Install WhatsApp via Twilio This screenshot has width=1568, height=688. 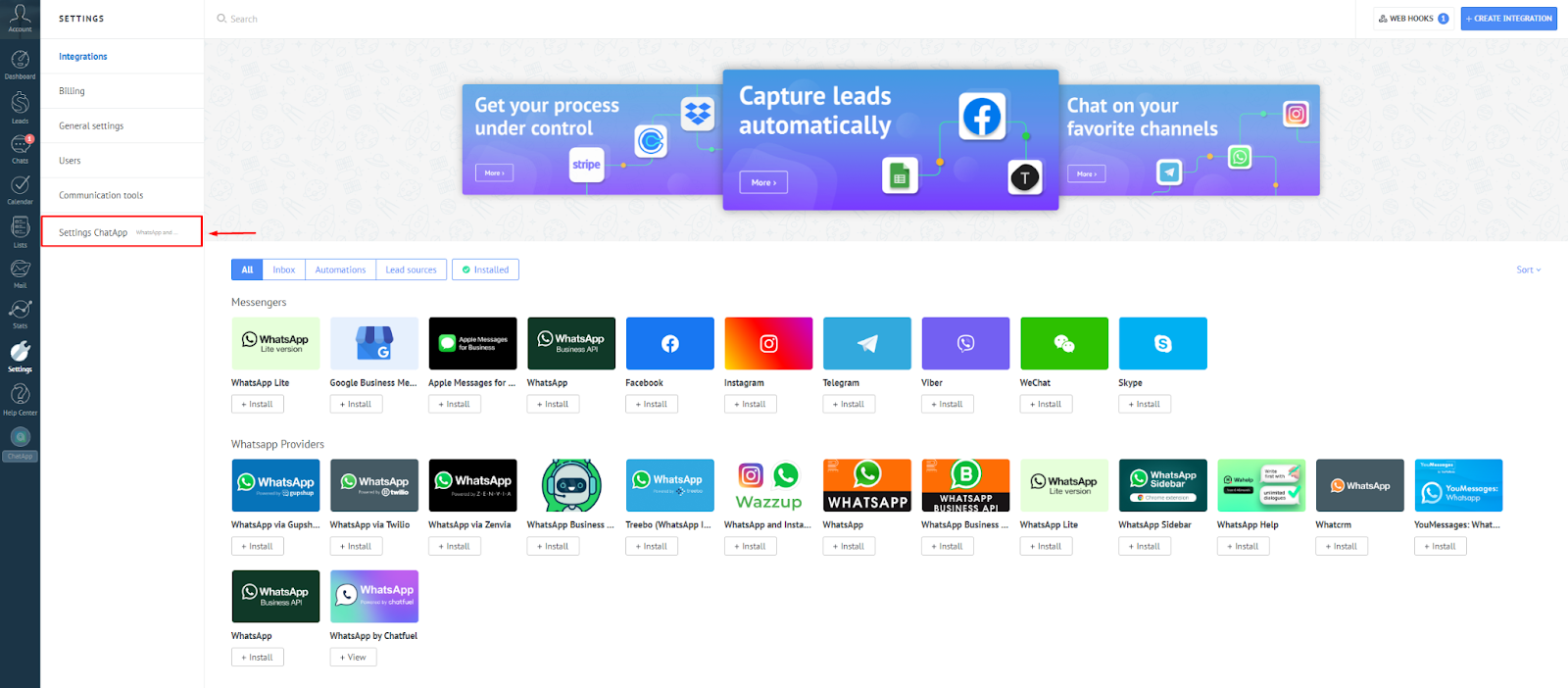[356, 546]
